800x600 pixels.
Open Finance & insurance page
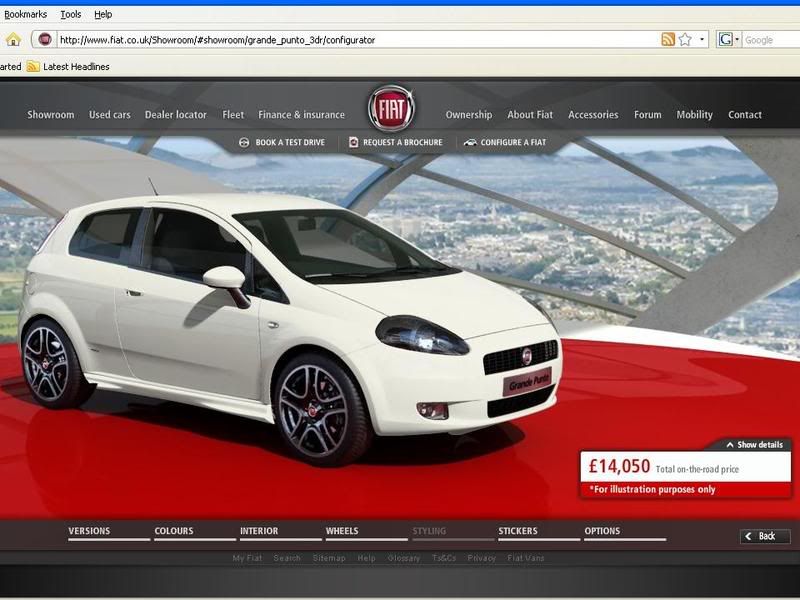tap(302, 115)
